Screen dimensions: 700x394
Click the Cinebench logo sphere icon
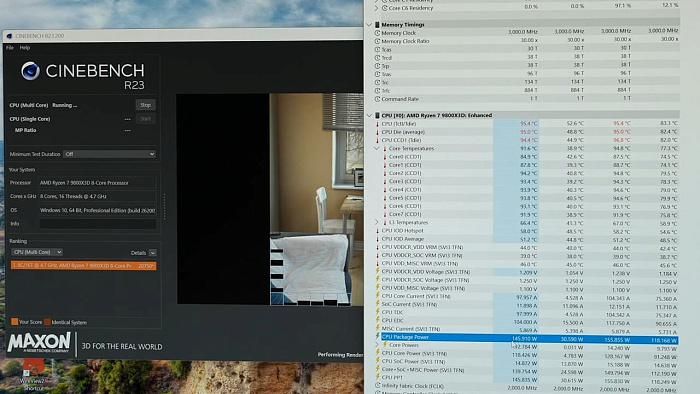pos(30,71)
